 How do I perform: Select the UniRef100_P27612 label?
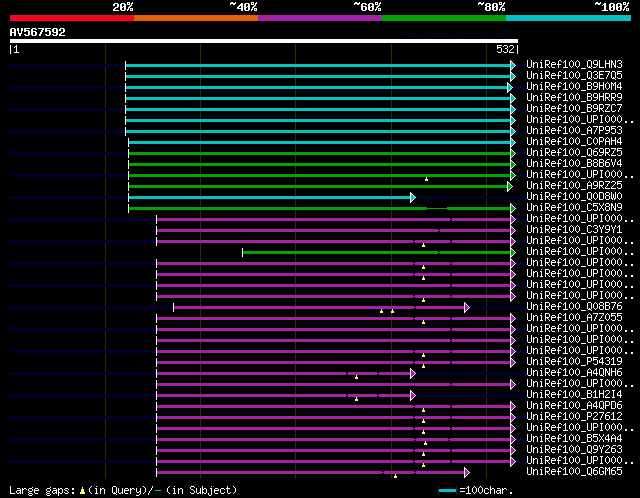pos(574,417)
